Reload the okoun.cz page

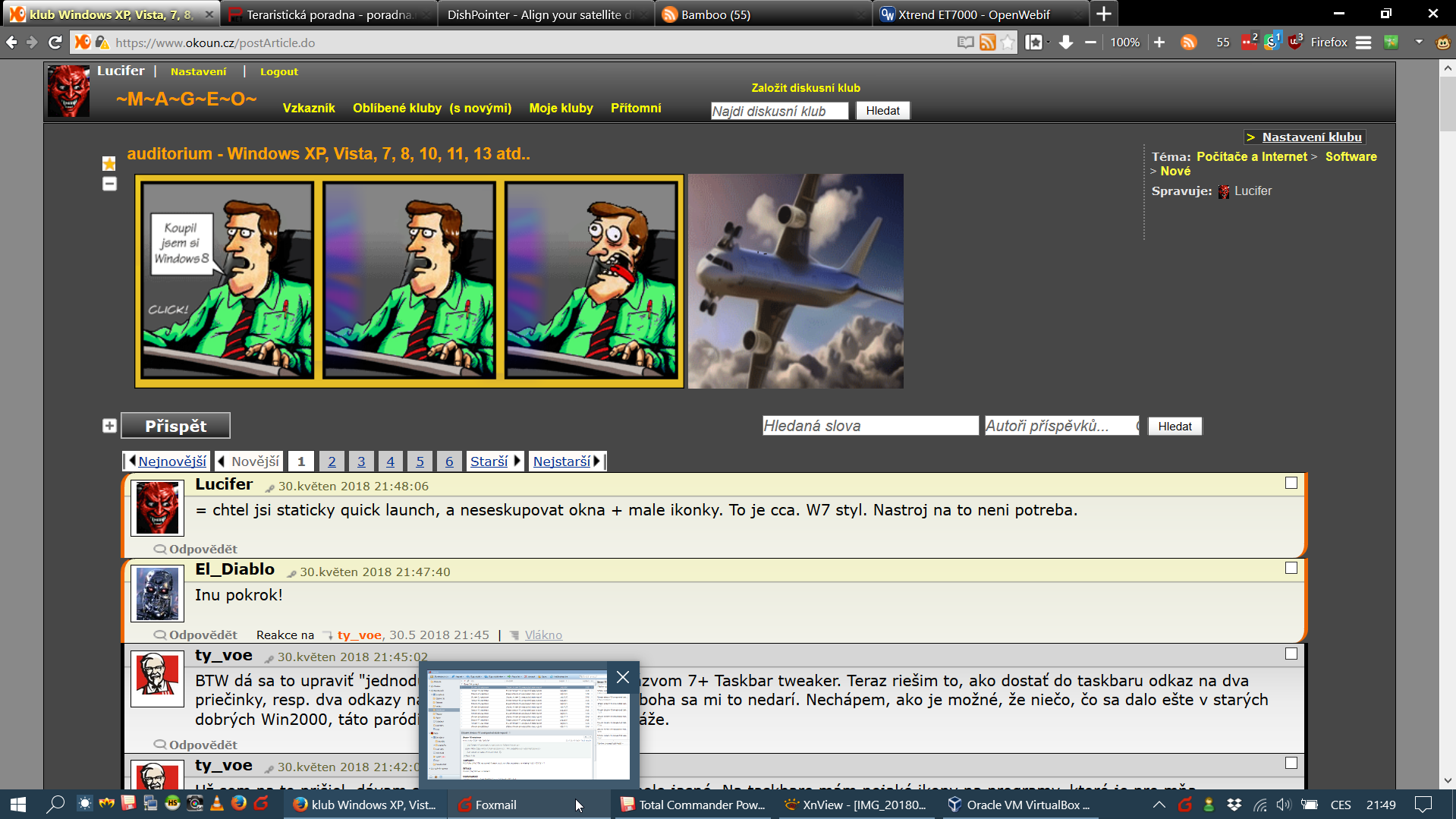[55, 43]
